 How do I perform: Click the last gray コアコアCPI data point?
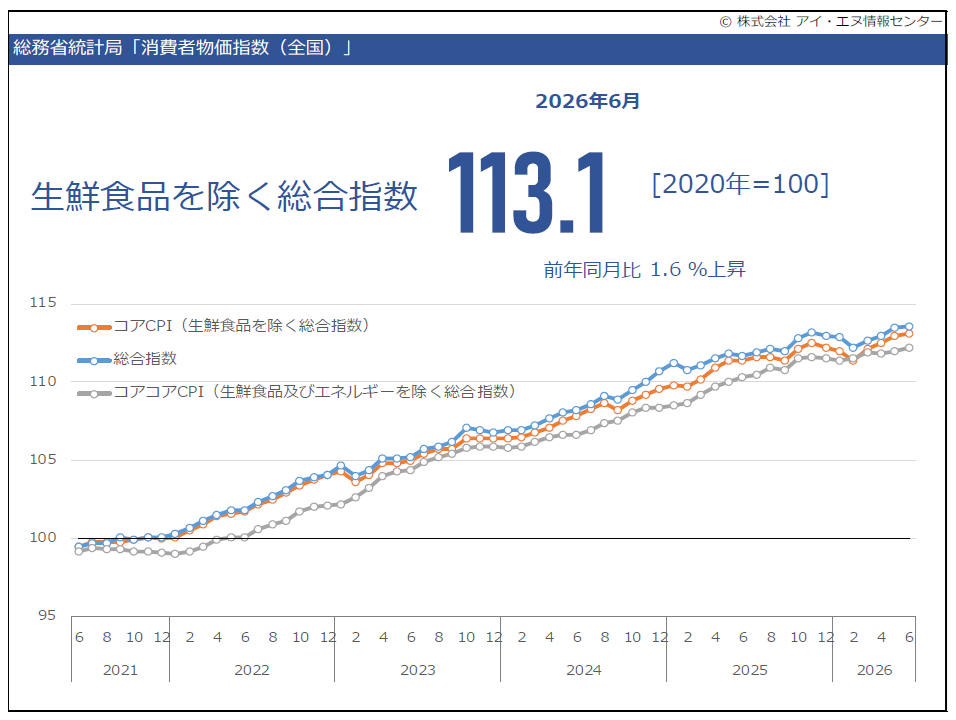[909, 348]
